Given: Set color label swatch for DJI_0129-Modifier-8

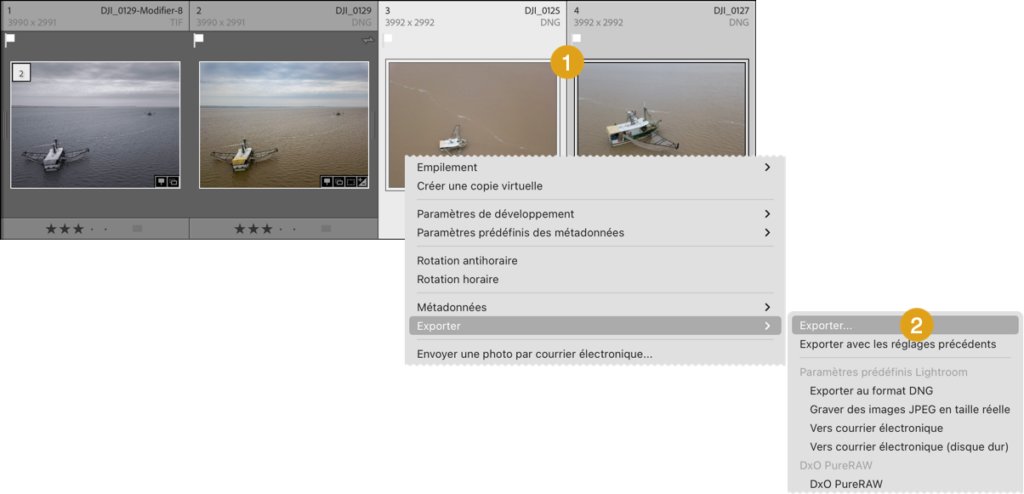Looking at the screenshot, I should click(137, 229).
